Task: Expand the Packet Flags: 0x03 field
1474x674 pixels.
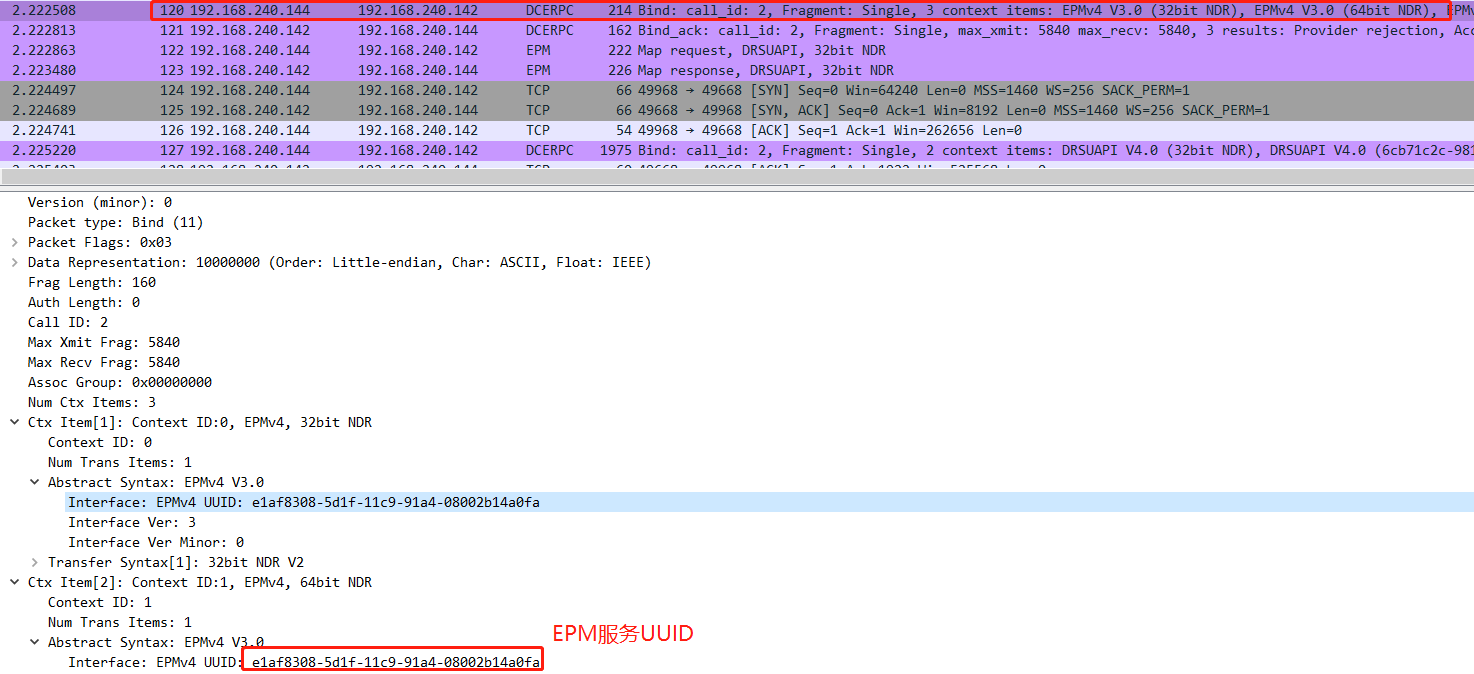Action: 14,242
